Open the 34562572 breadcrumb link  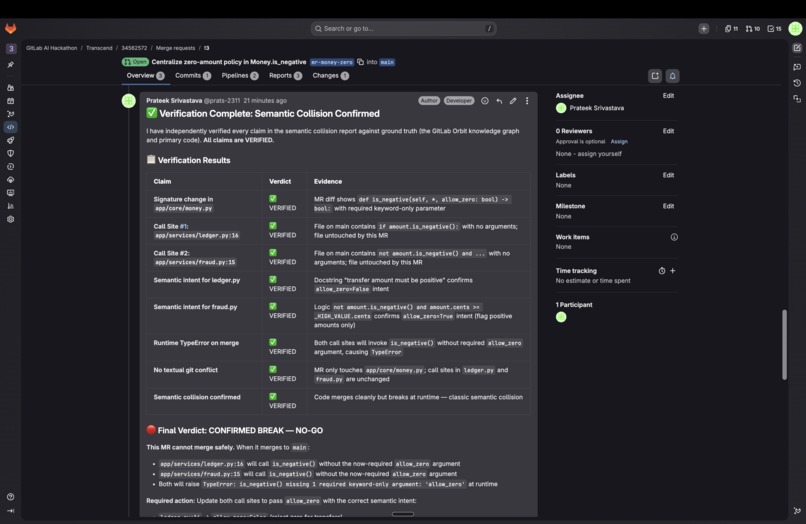pos(134,48)
